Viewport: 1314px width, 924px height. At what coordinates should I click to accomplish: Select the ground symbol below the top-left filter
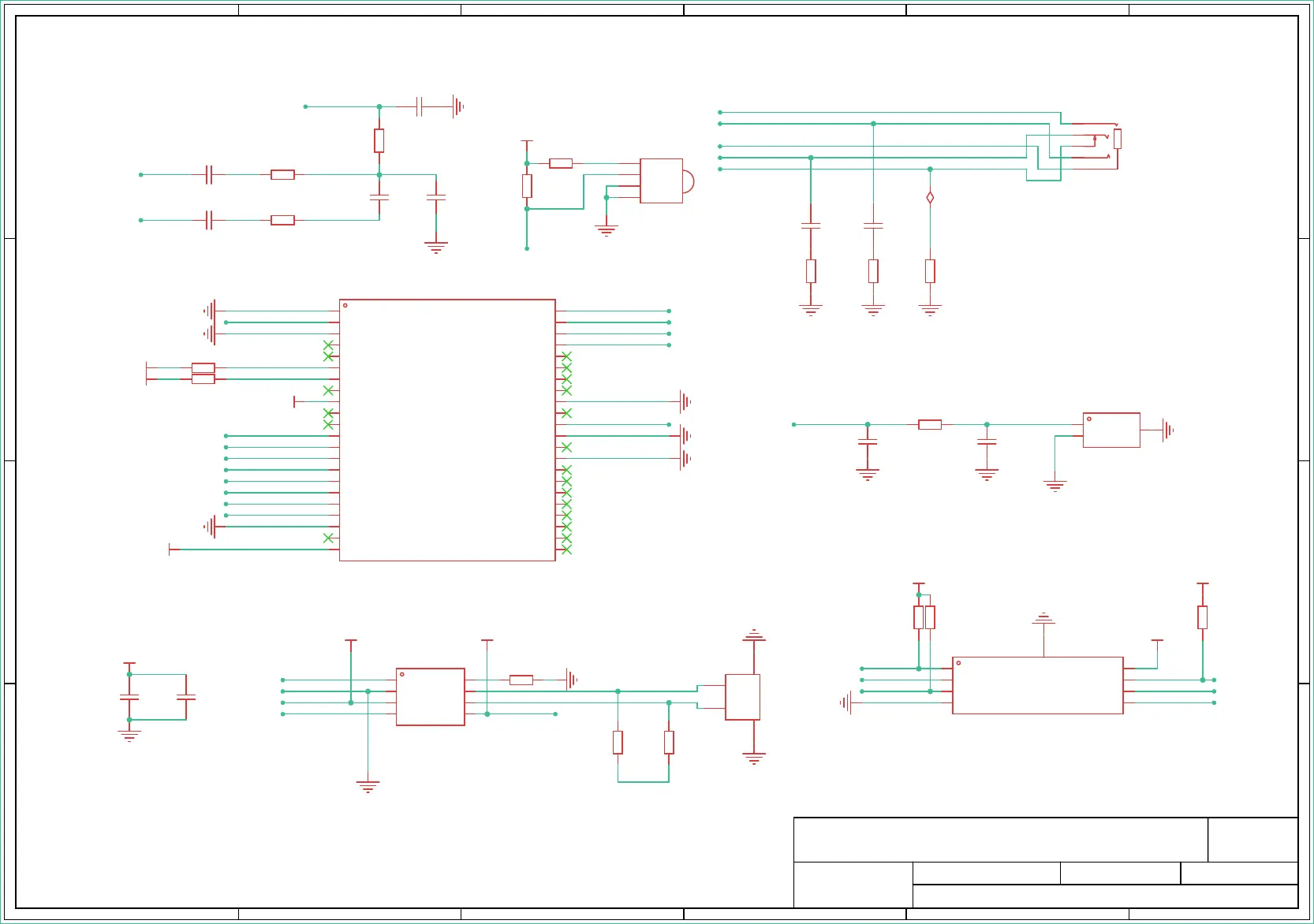[x=436, y=248]
